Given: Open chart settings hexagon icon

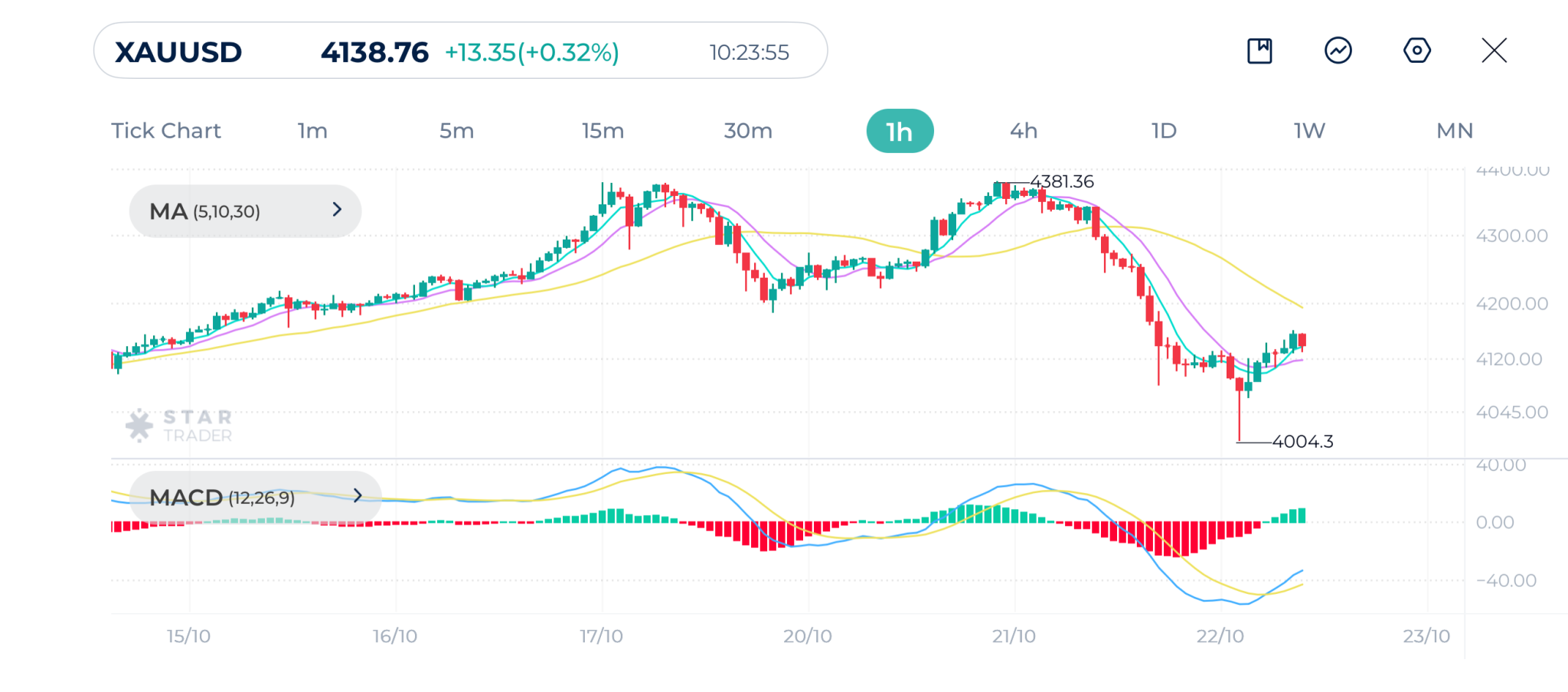Looking at the screenshot, I should pos(1416,51).
